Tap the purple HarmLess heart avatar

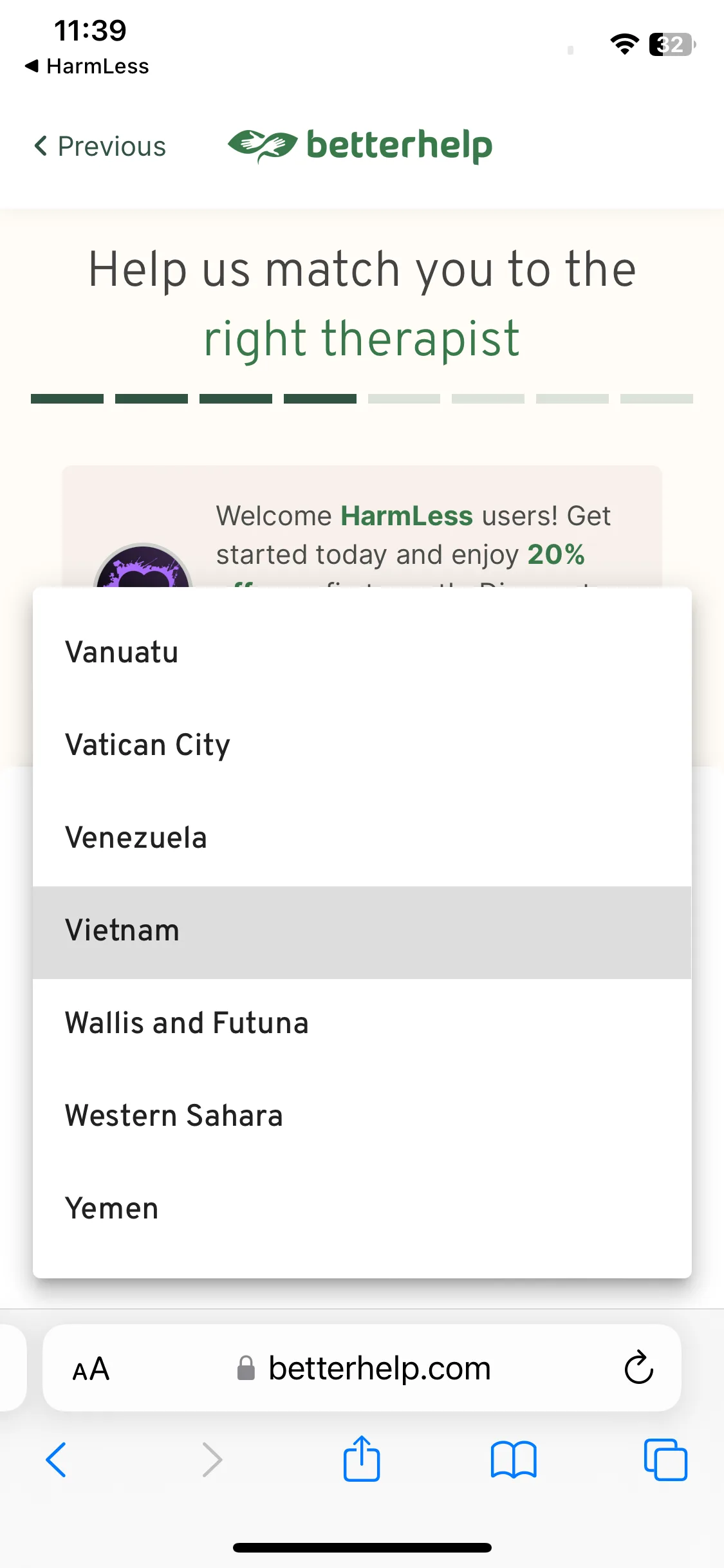pyautogui.click(x=143, y=566)
